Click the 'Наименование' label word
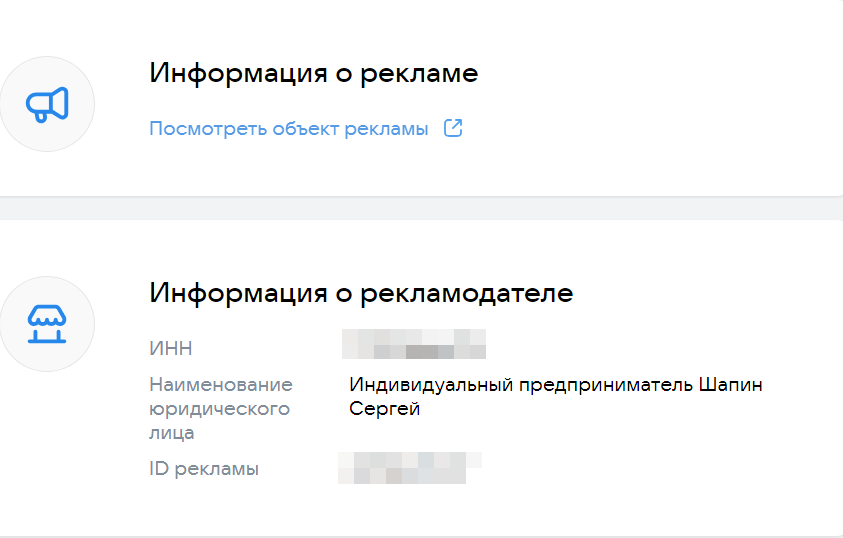 [x=221, y=384]
